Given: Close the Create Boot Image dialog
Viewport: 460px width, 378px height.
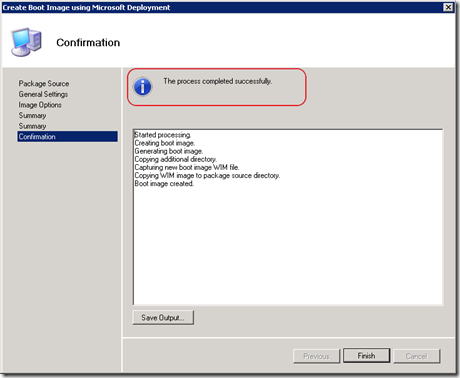Looking at the screenshot, I should pos(448,7).
